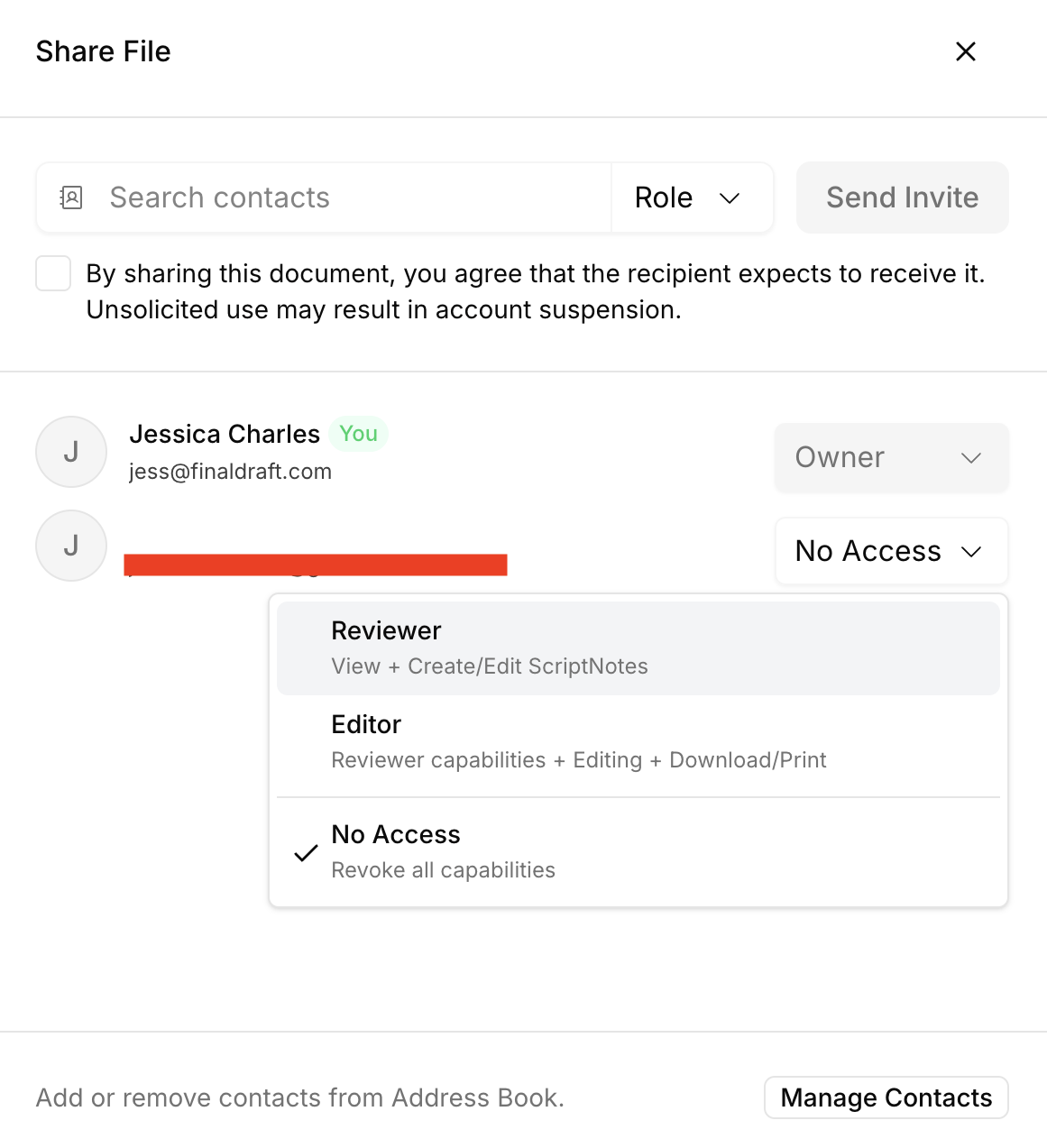The image size is (1047, 1148).
Task: Select No Access to revoke capabilities
Action: (638, 851)
